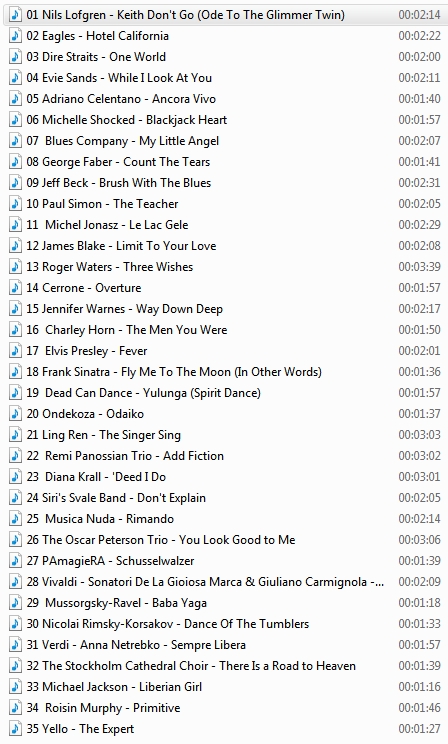The image size is (448, 744).
Task: Click the audio icon for Yello The Expert
Action: 15,729
